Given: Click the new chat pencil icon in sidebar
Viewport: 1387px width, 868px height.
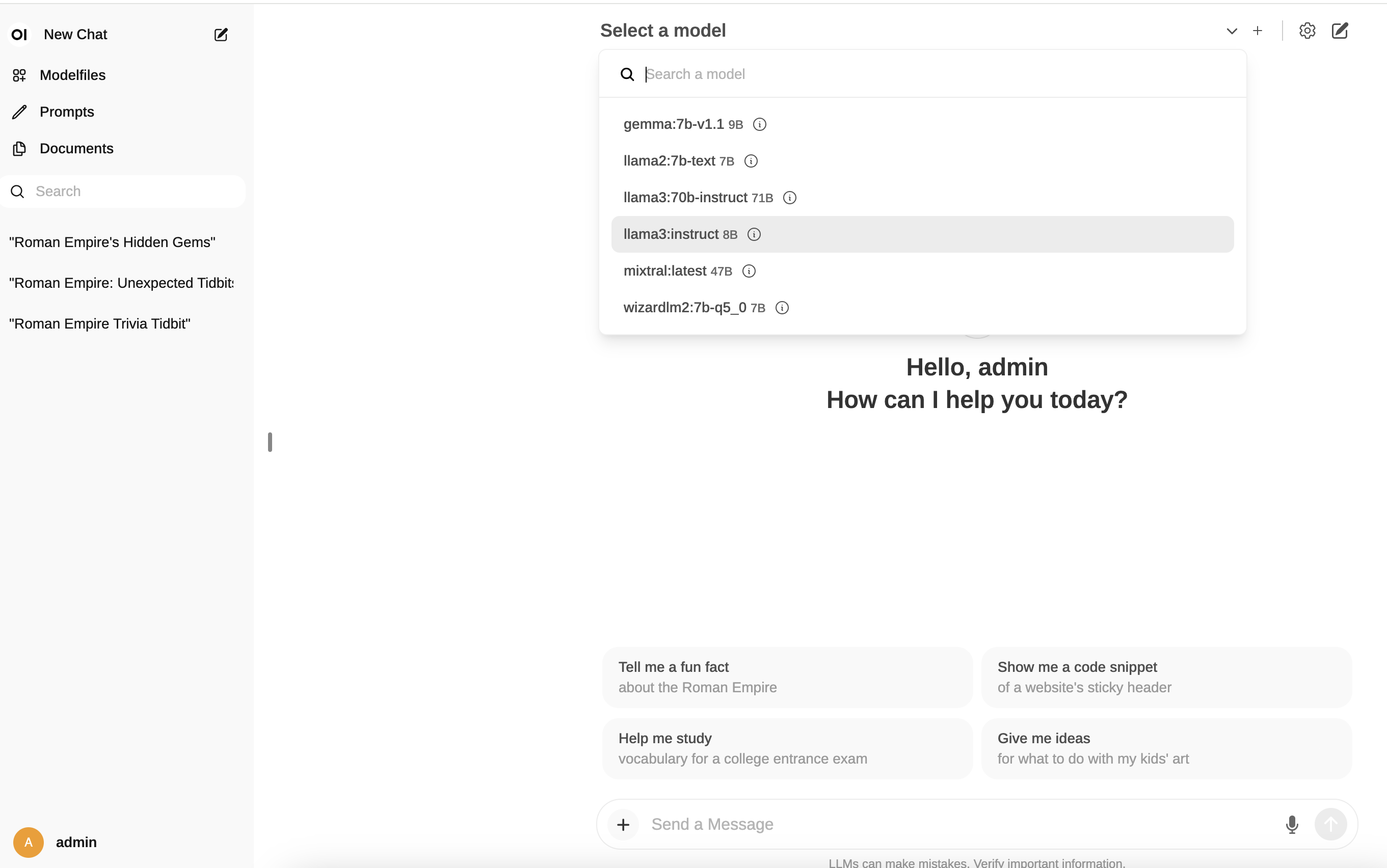Looking at the screenshot, I should pos(221,35).
